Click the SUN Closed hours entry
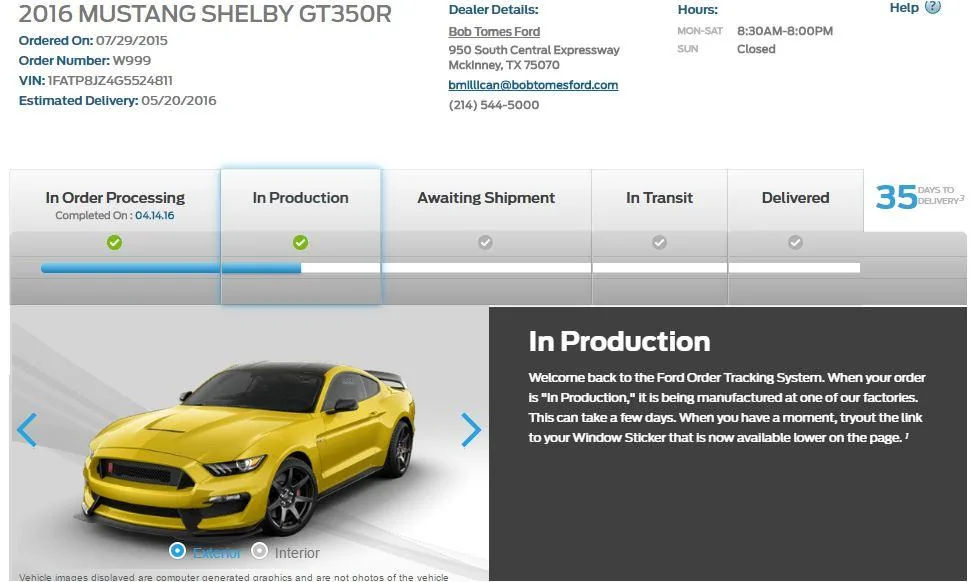 pos(726,48)
